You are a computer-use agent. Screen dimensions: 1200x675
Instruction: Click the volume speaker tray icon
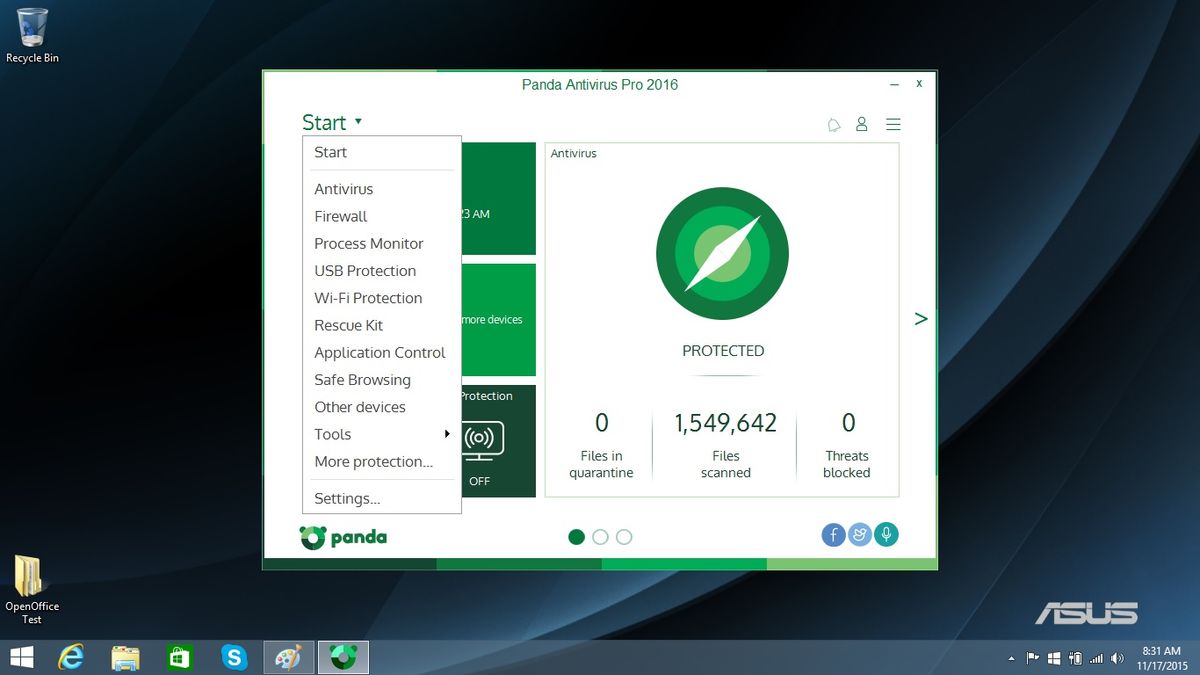coord(1117,659)
